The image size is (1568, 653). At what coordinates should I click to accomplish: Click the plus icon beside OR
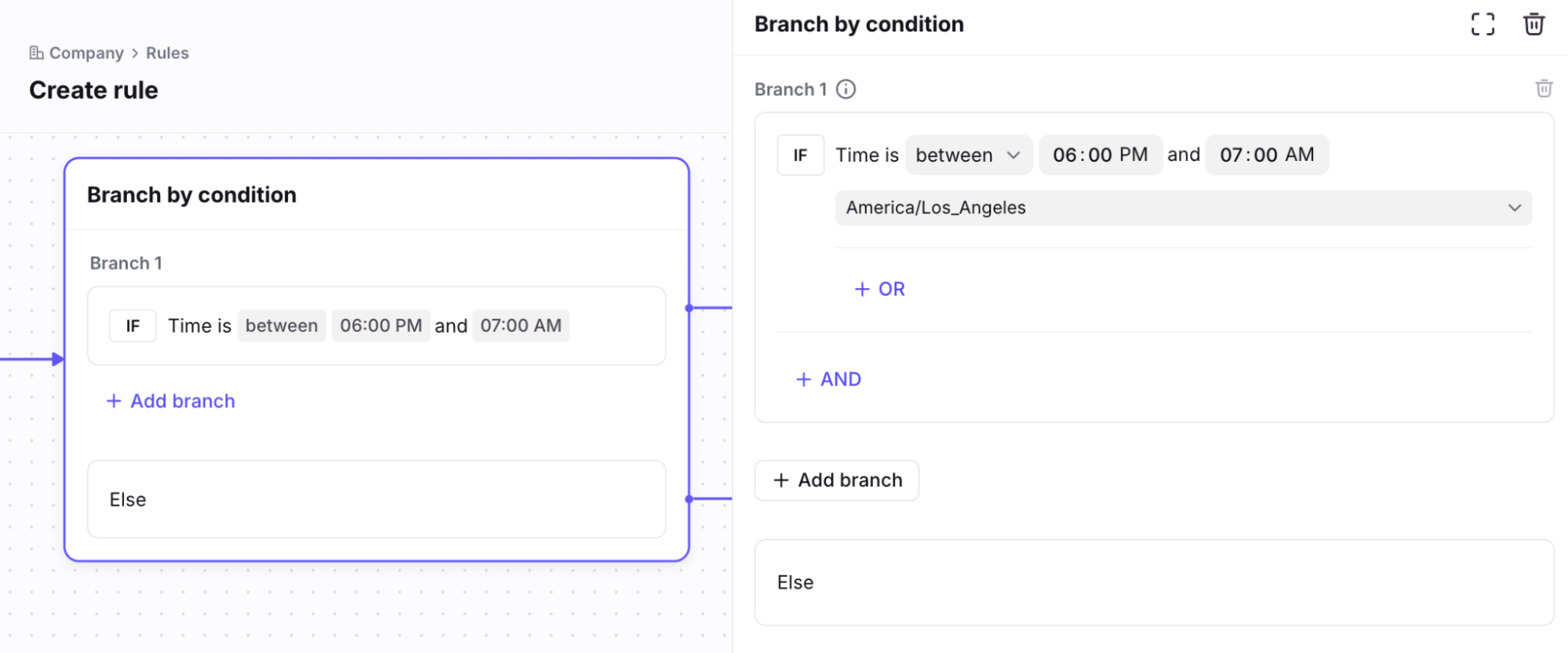click(862, 290)
